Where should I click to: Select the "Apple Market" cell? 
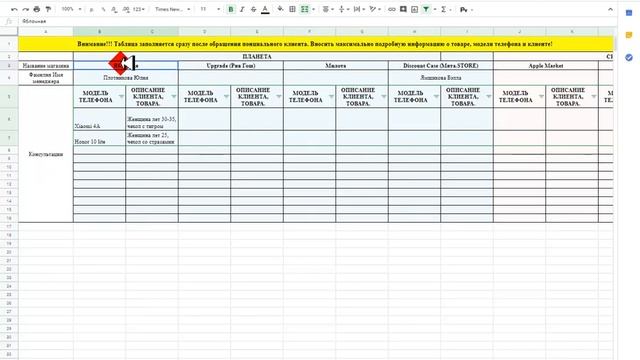(x=546, y=65)
